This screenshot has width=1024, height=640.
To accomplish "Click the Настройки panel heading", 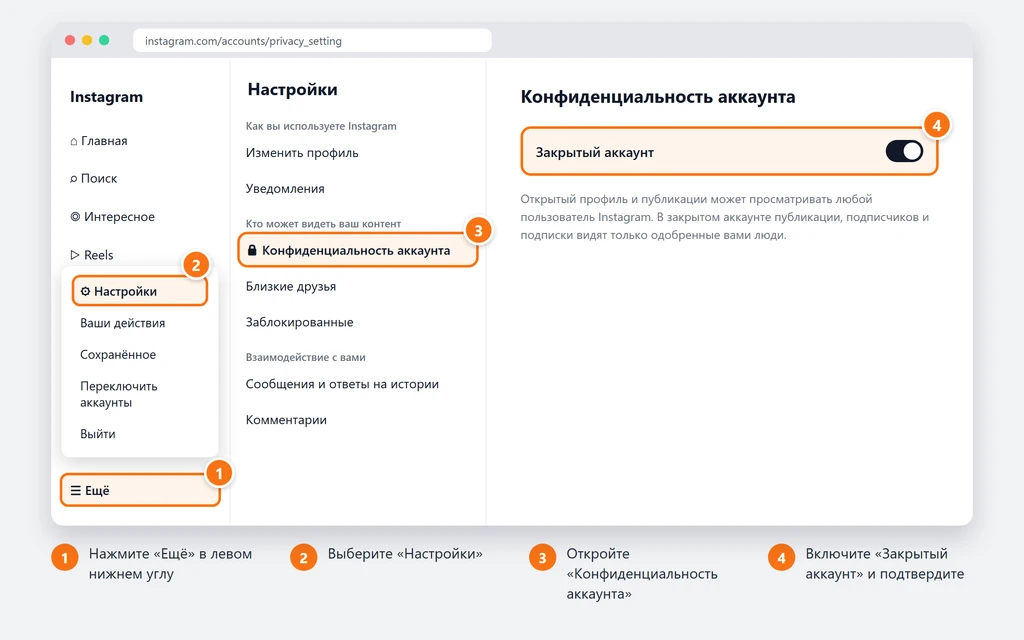I will pyautogui.click(x=293, y=89).
